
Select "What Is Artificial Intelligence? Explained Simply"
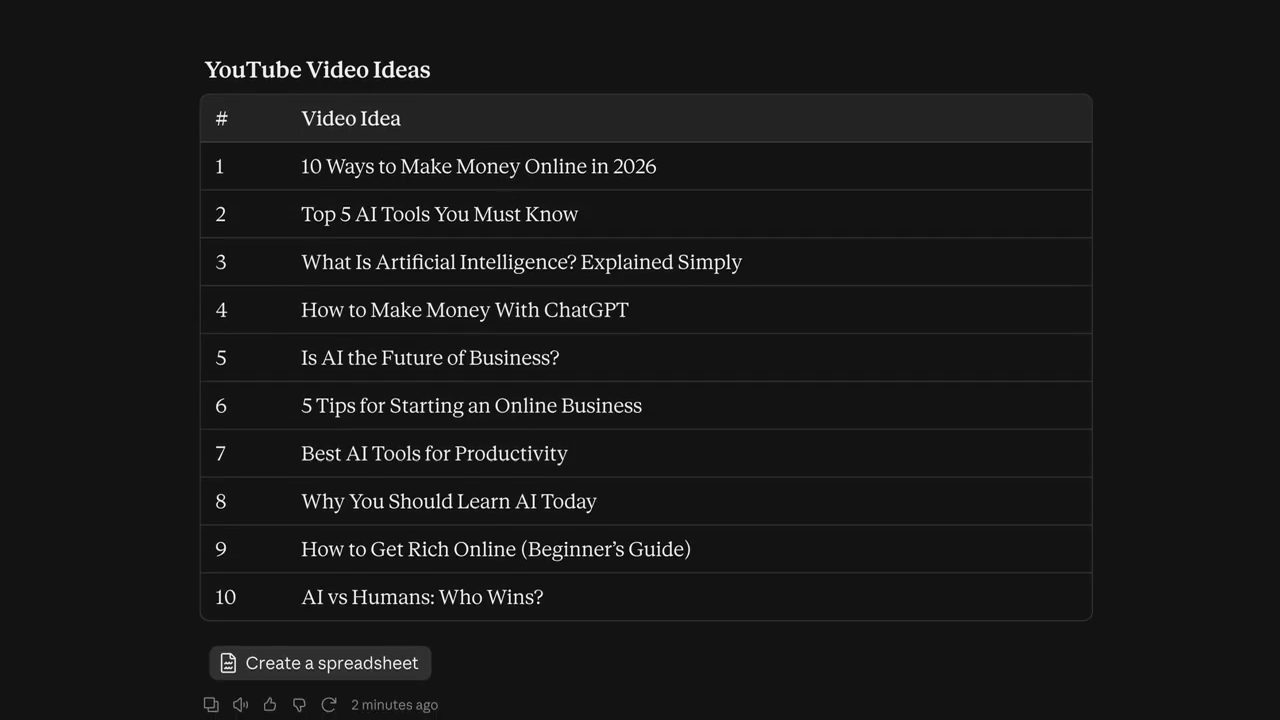(x=522, y=262)
